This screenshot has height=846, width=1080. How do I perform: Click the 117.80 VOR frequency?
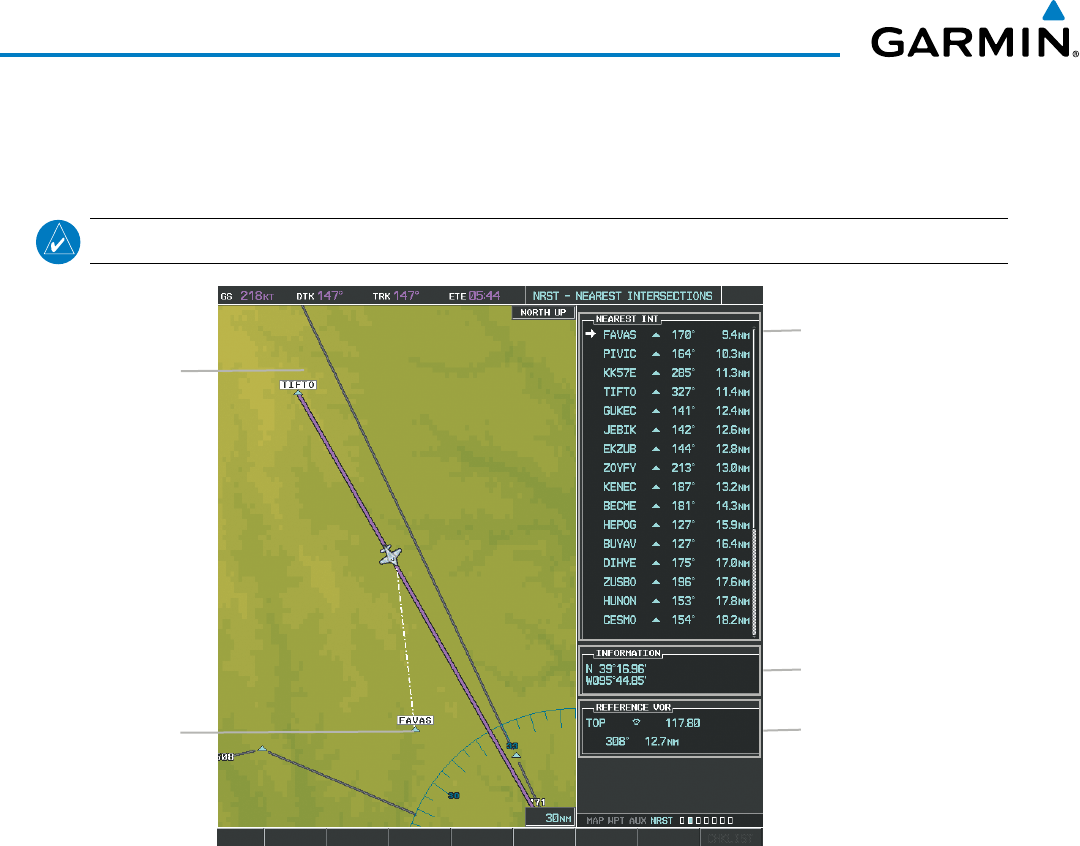coord(683,723)
